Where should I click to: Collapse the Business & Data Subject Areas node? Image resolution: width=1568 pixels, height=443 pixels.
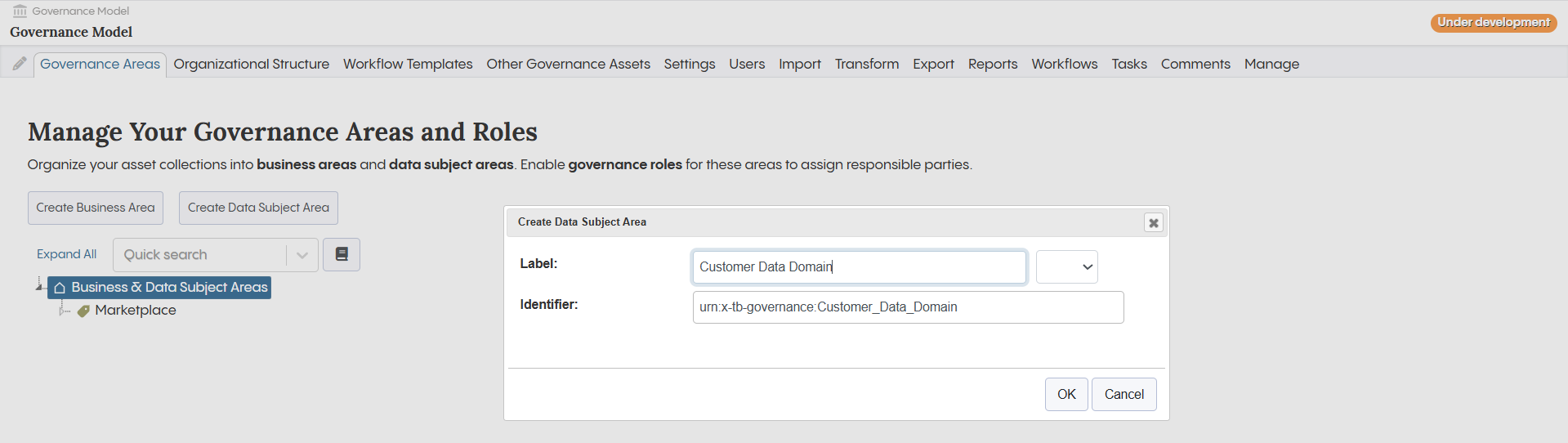coord(39,286)
